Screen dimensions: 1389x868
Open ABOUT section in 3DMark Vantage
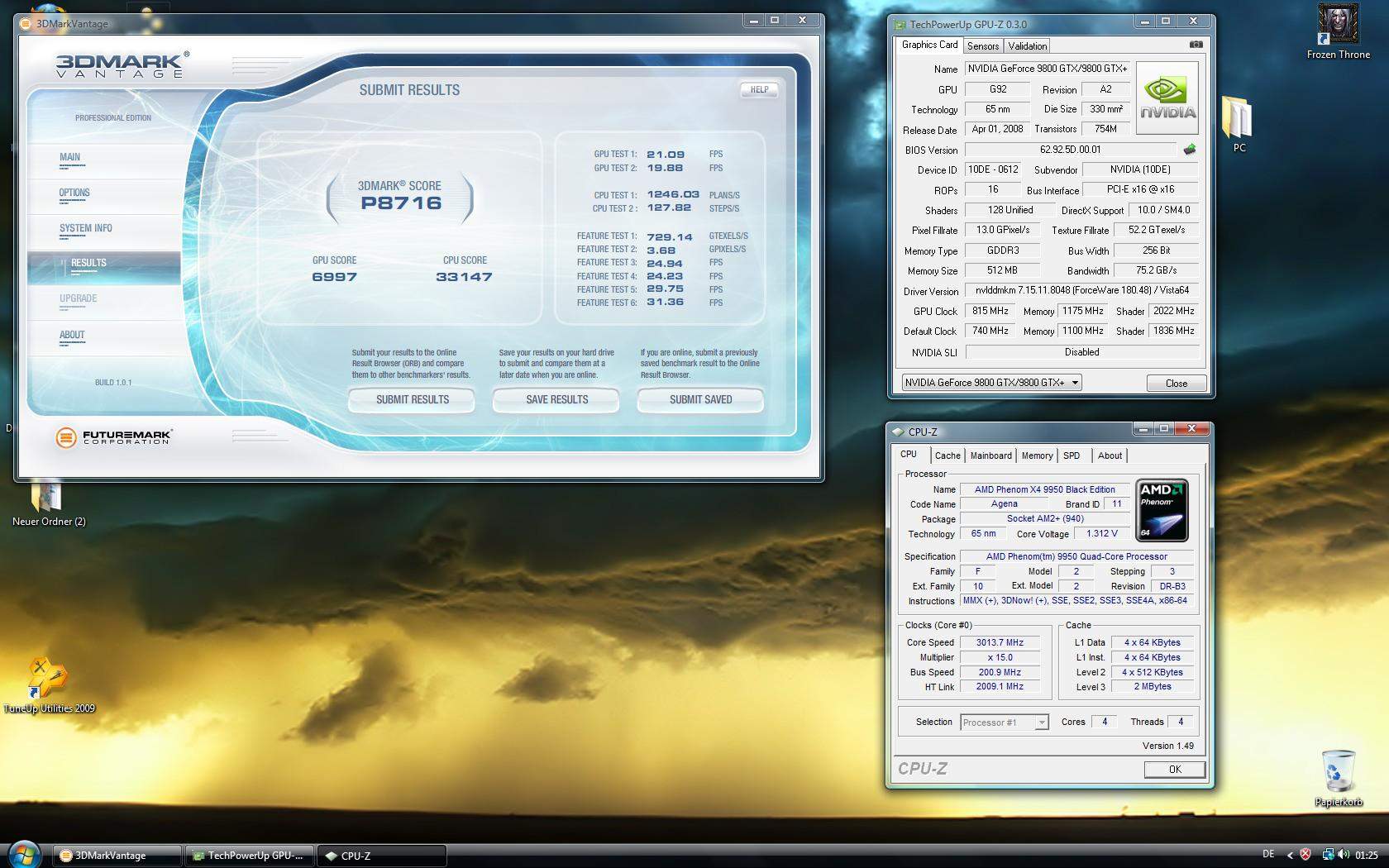click(x=104, y=336)
